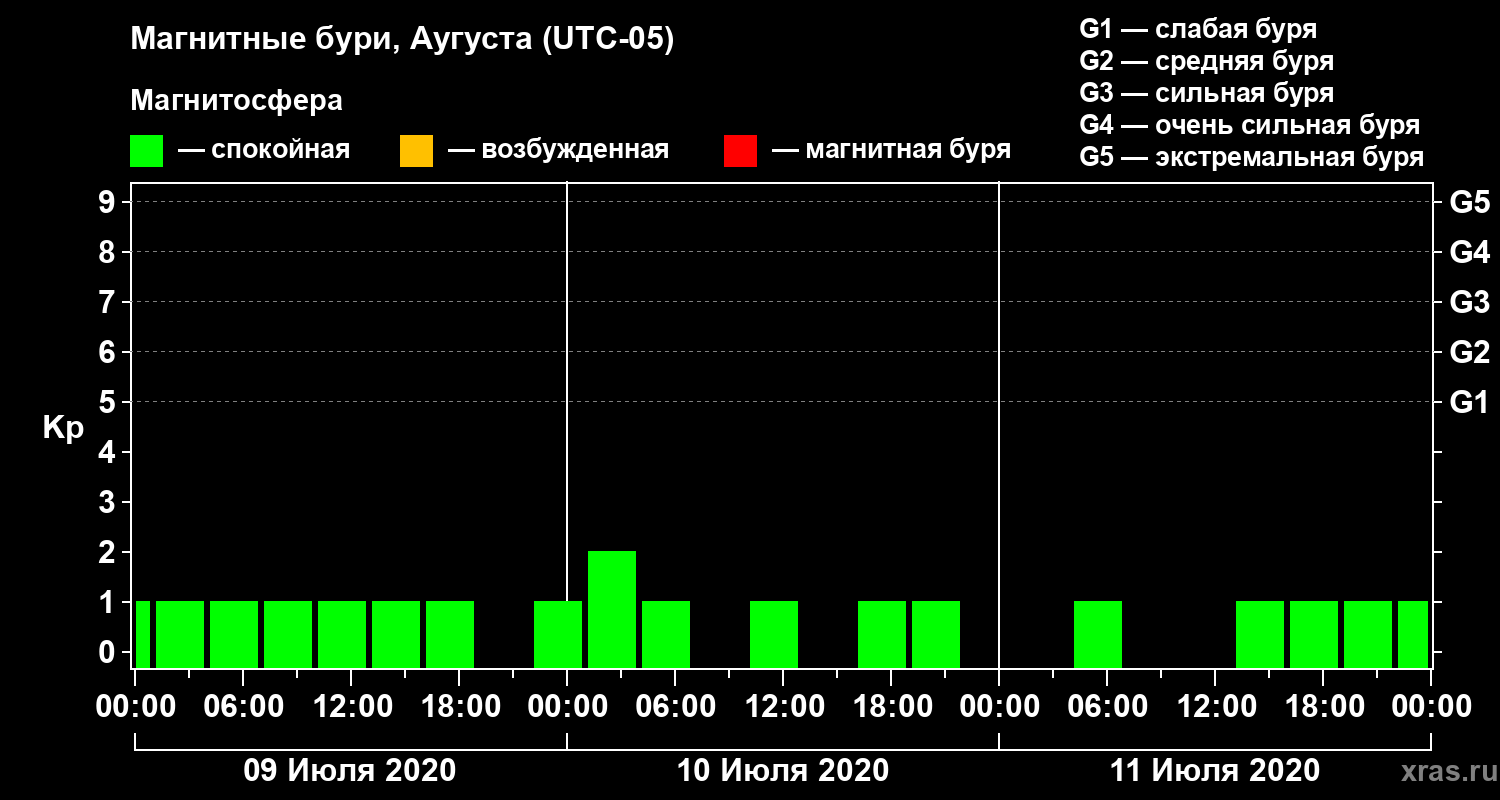Click the green bar at 12:00 on 10 Июля
1500x800 pixels.
(x=774, y=634)
